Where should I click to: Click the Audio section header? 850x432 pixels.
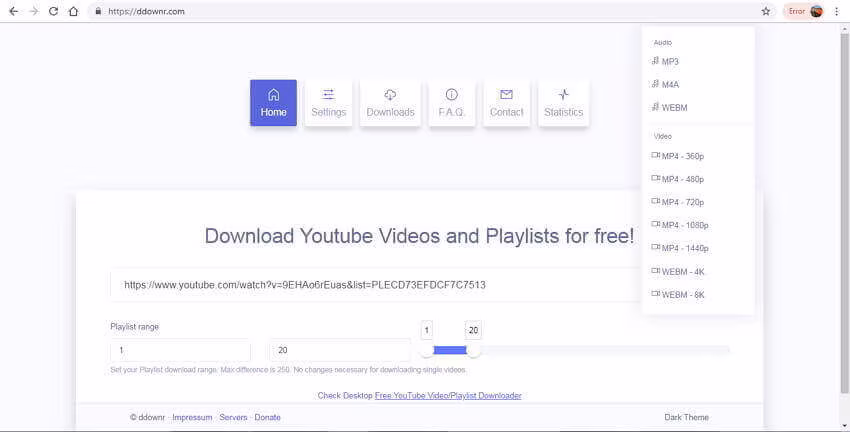tap(662, 42)
